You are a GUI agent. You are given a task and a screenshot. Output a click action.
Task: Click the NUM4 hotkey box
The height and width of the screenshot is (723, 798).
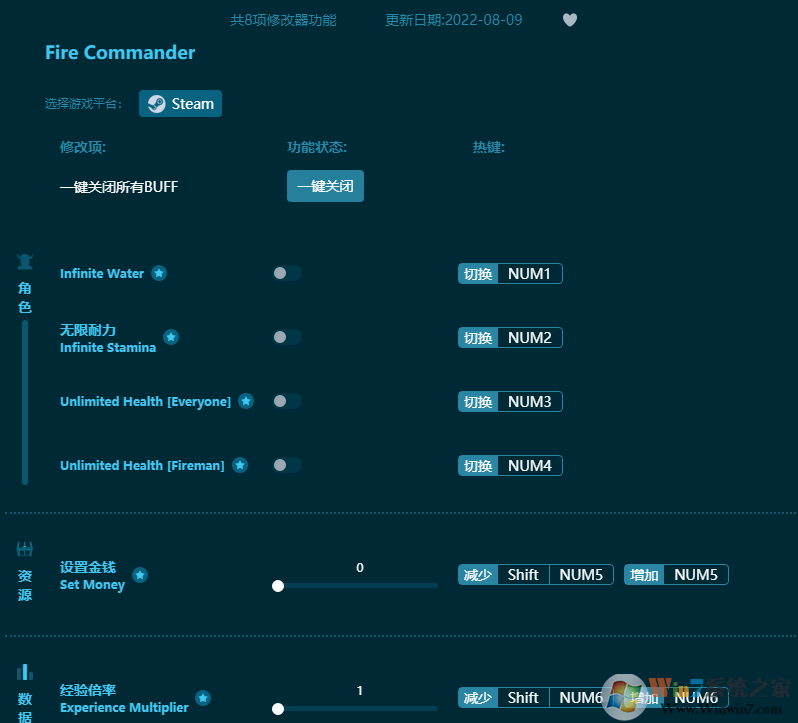coord(529,466)
